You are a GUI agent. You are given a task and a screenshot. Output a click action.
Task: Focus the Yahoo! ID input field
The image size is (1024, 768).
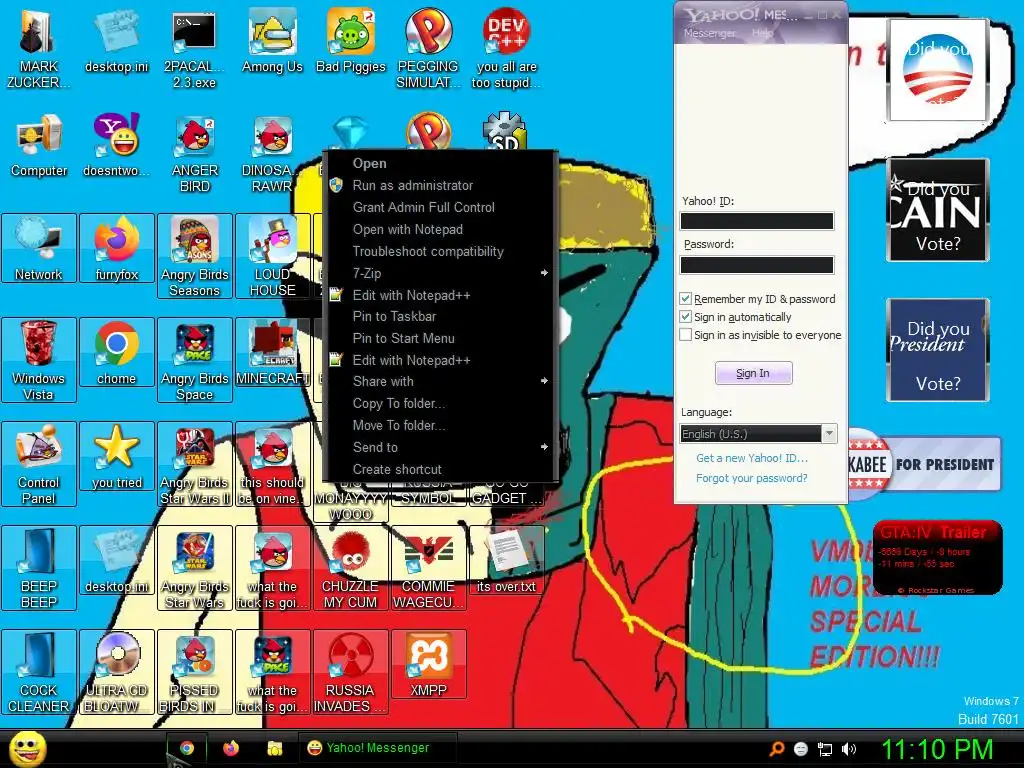pyautogui.click(x=757, y=221)
